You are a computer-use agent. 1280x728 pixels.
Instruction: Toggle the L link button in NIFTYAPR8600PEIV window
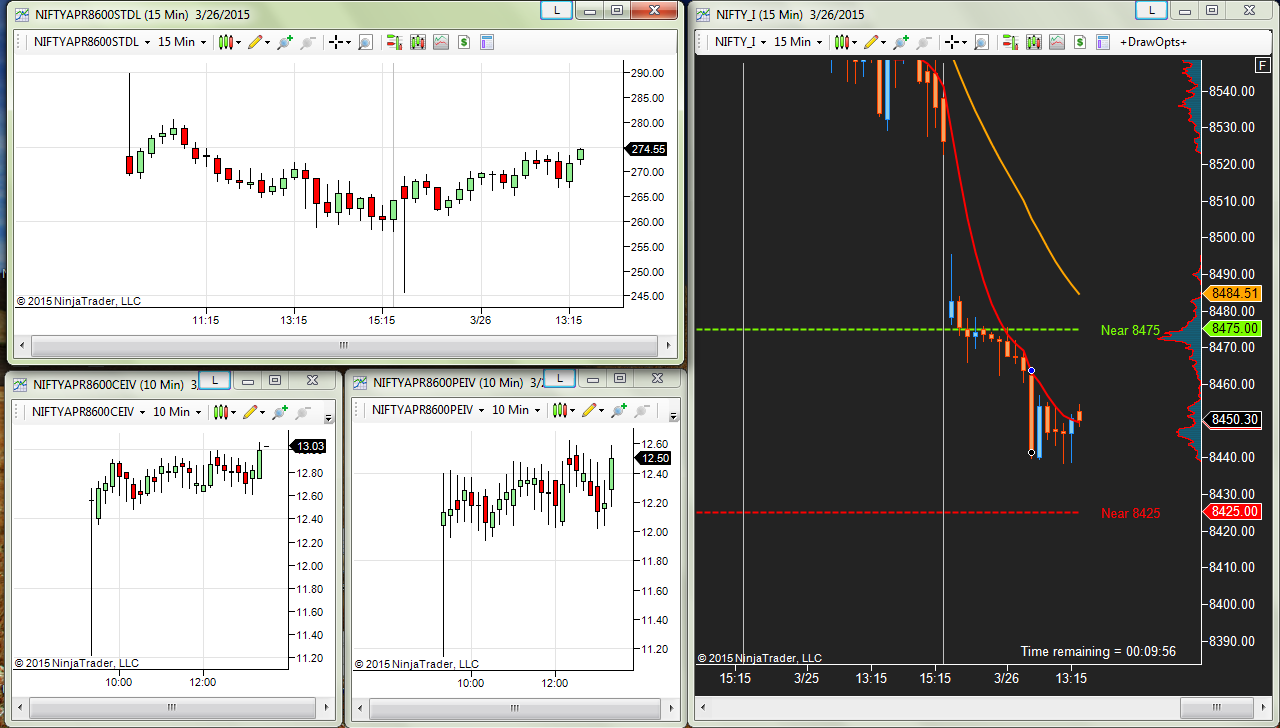pos(558,379)
